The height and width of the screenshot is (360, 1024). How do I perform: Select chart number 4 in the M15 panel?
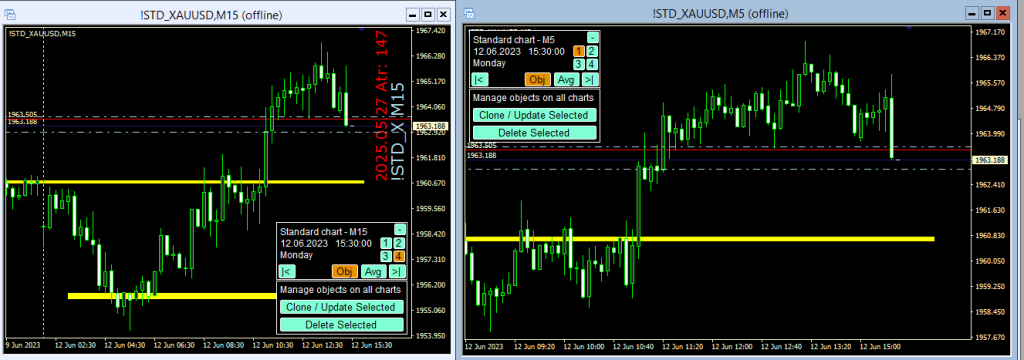pyautogui.click(x=399, y=255)
